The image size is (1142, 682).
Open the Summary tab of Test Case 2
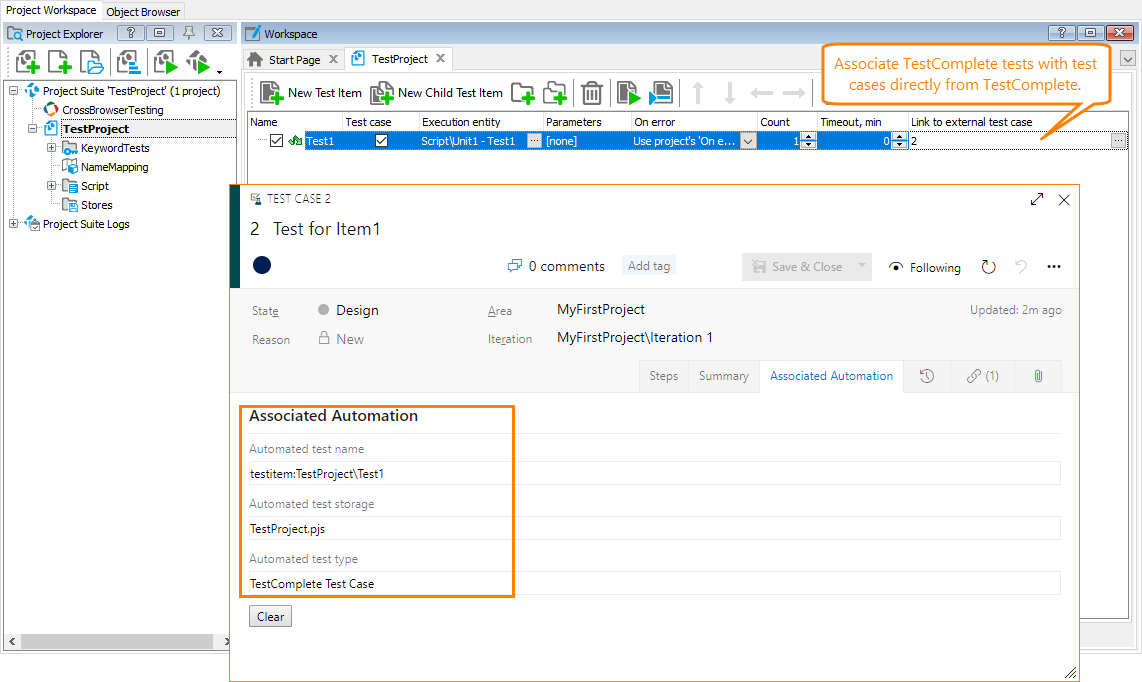point(723,375)
